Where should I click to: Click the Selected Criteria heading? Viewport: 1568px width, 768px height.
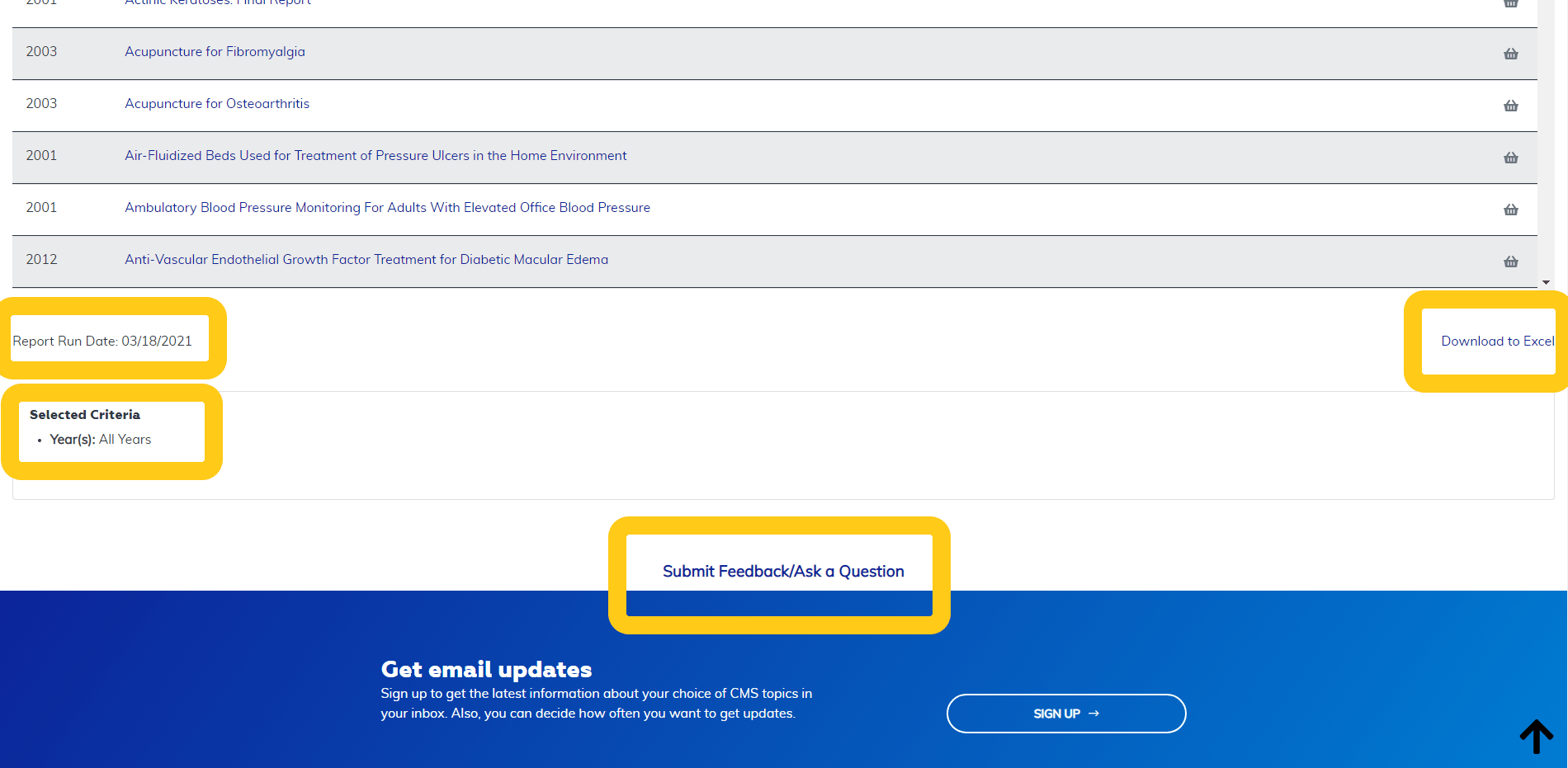coord(85,415)
